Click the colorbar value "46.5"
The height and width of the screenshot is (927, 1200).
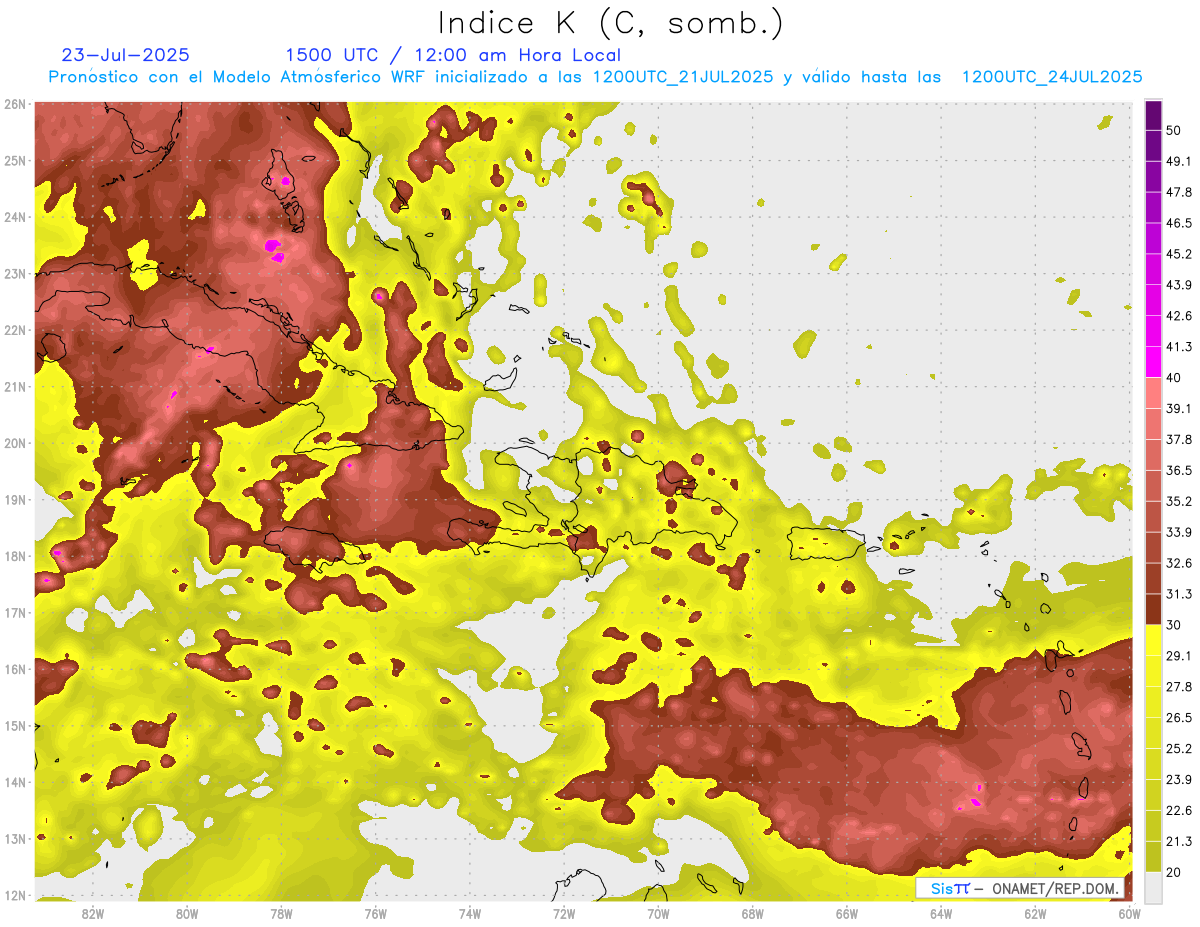click(x=1178, y=223)
